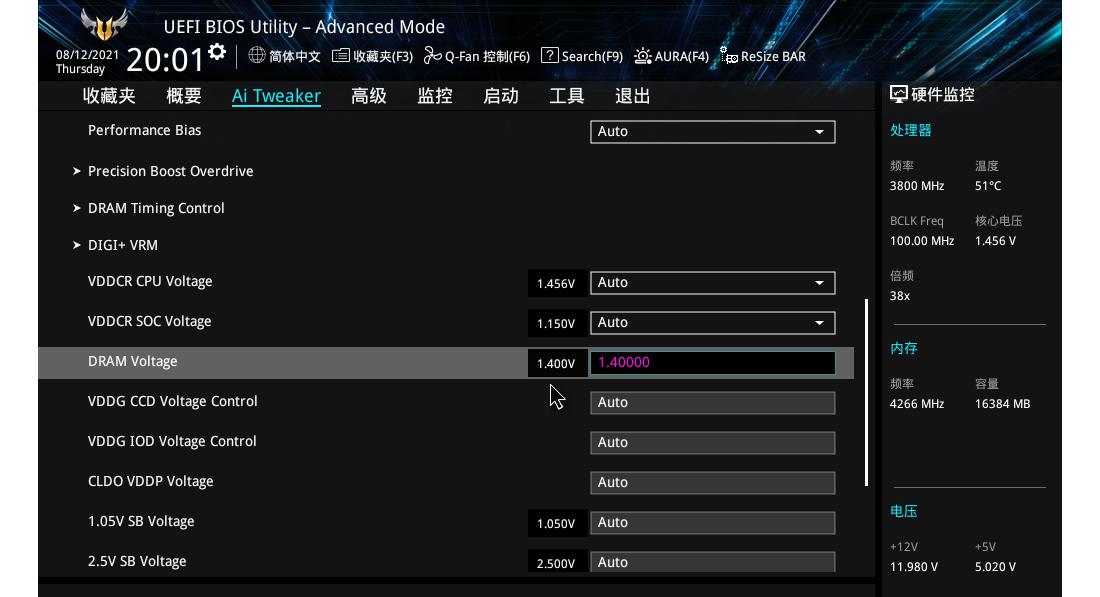Open the VDDCR CPU Voltage dropdown
Viewport: 1100px width, 597px height.
712,283
